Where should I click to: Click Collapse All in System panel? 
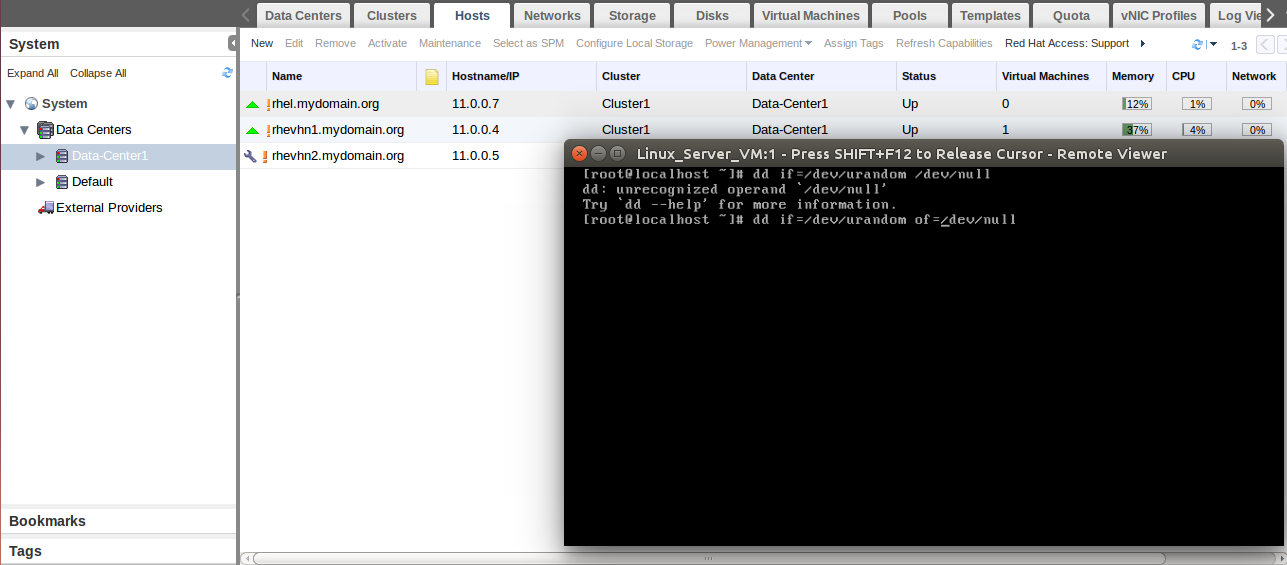click(x=98, y=73)
